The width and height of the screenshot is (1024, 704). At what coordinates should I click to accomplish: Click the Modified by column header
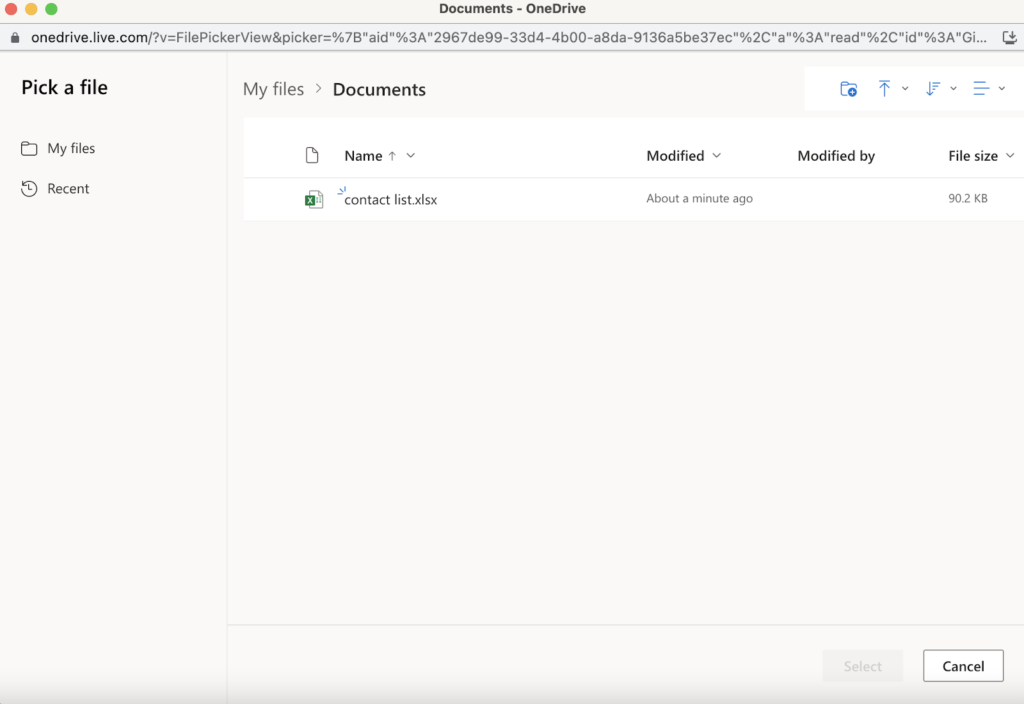pos(836,155)
